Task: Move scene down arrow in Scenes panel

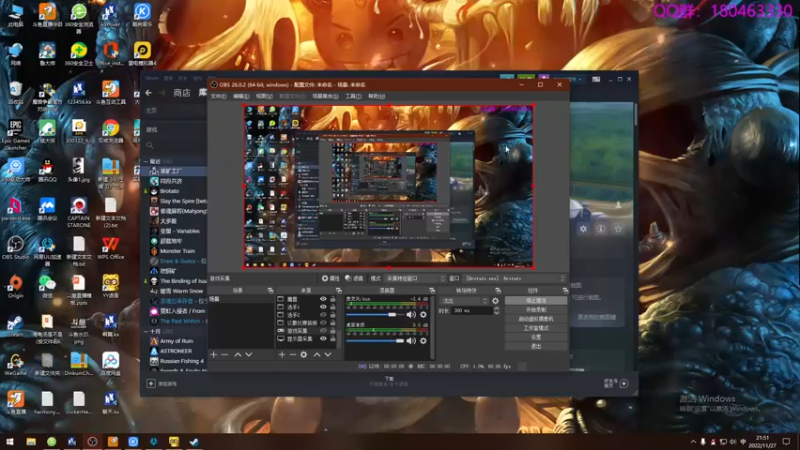Action: click(248, 355)
